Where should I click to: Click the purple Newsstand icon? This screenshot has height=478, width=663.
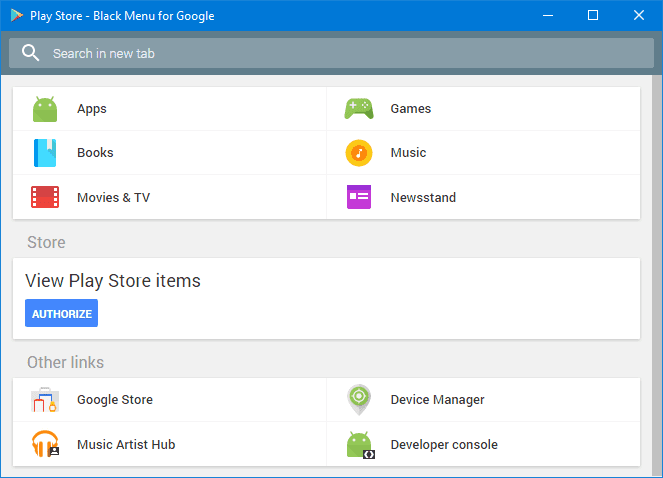[359, 197]
